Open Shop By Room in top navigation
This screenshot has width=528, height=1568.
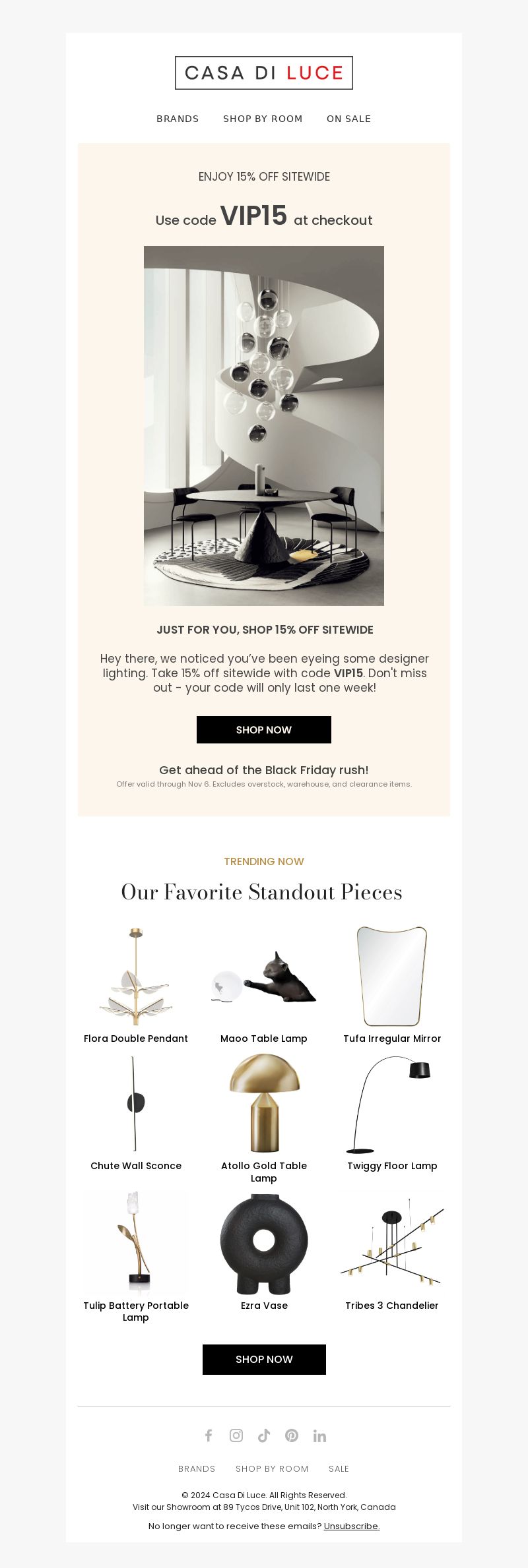point(263,119)
